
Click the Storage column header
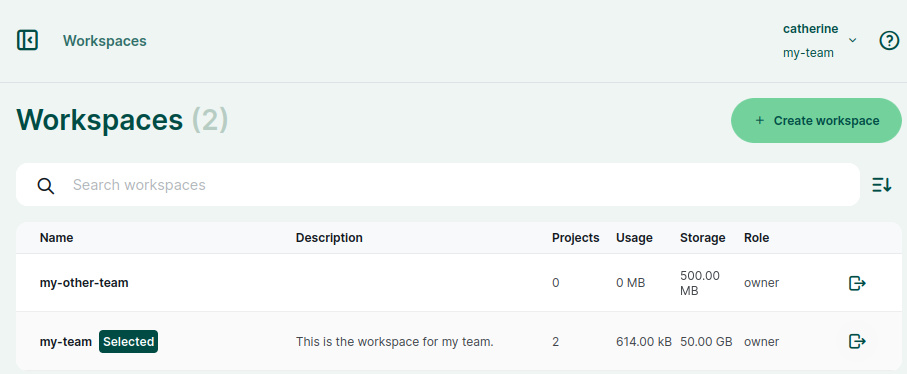click(x=703, y=238)
